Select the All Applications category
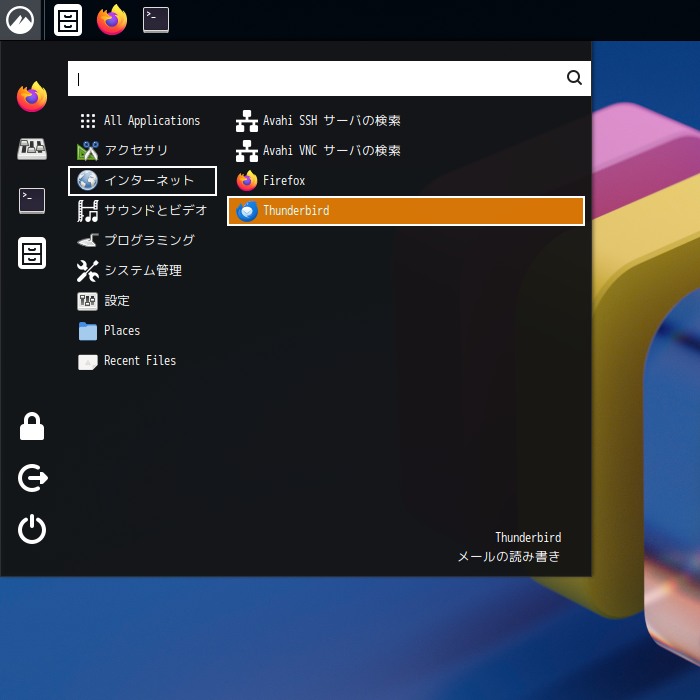The width and height of the screenshot is (700, 700). point(142,121)
